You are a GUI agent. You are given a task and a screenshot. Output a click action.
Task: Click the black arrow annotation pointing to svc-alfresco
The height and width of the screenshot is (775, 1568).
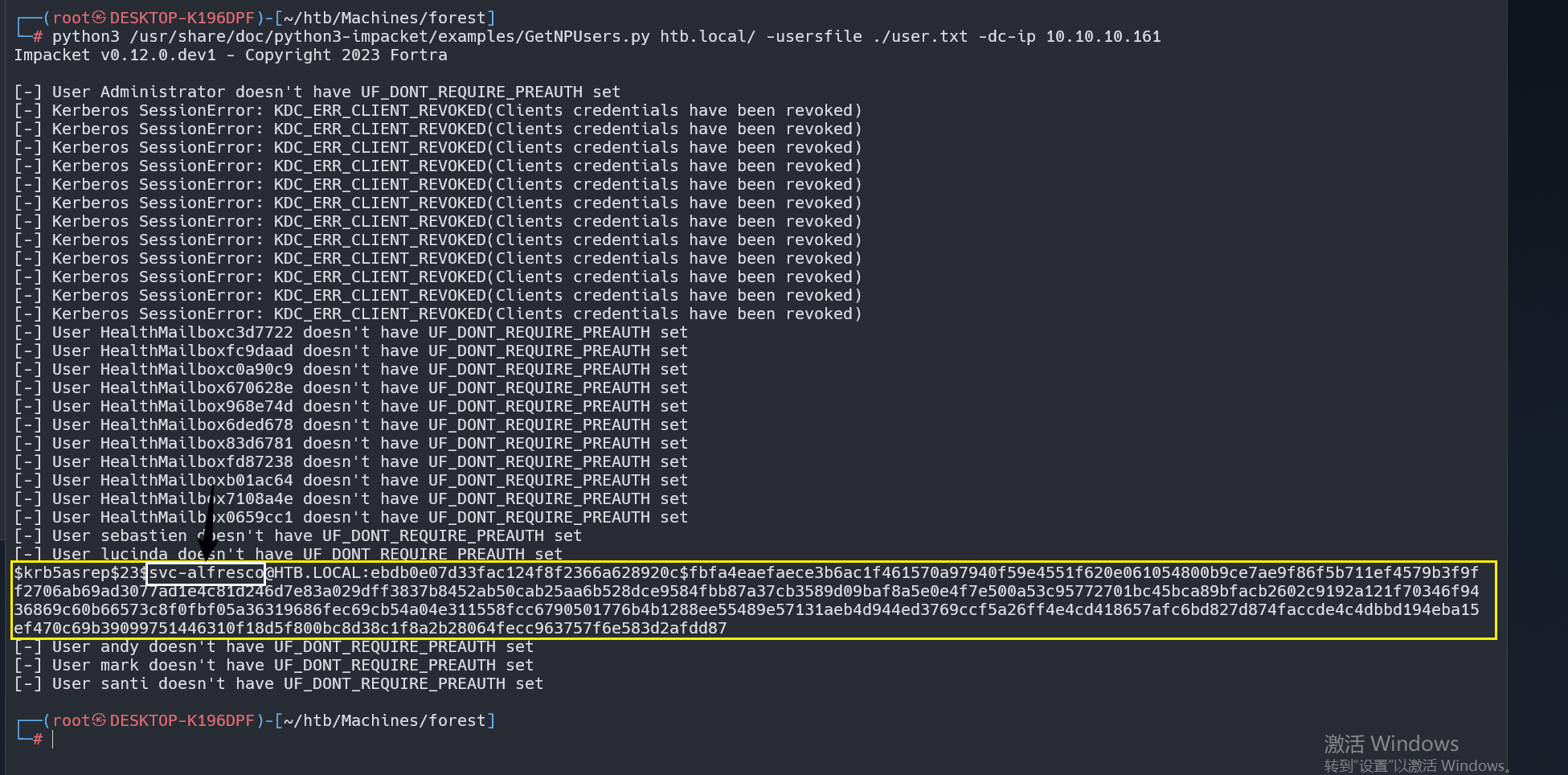click(208, 523)
